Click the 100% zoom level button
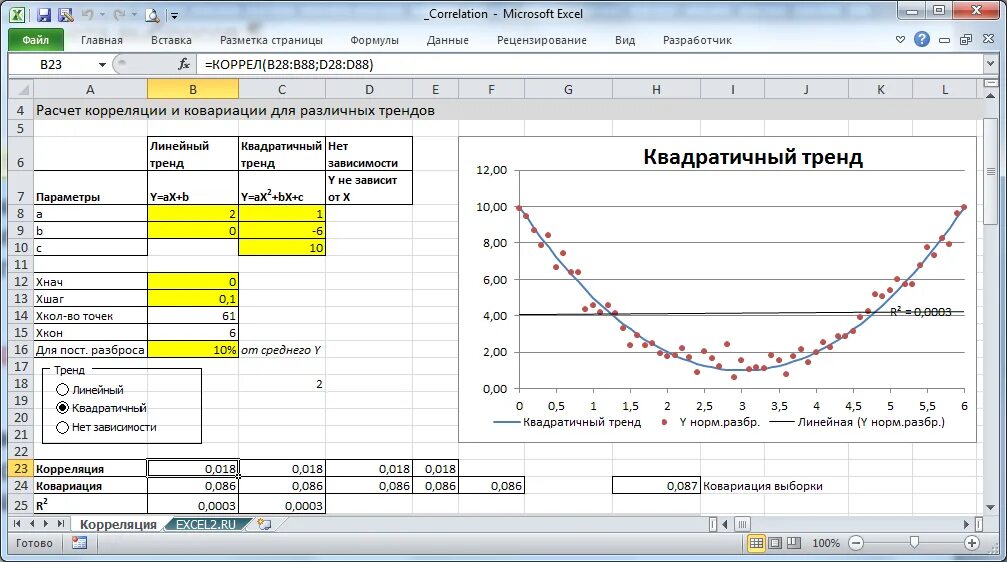This screenshot has height=562, width=1007. click(826, 543)
